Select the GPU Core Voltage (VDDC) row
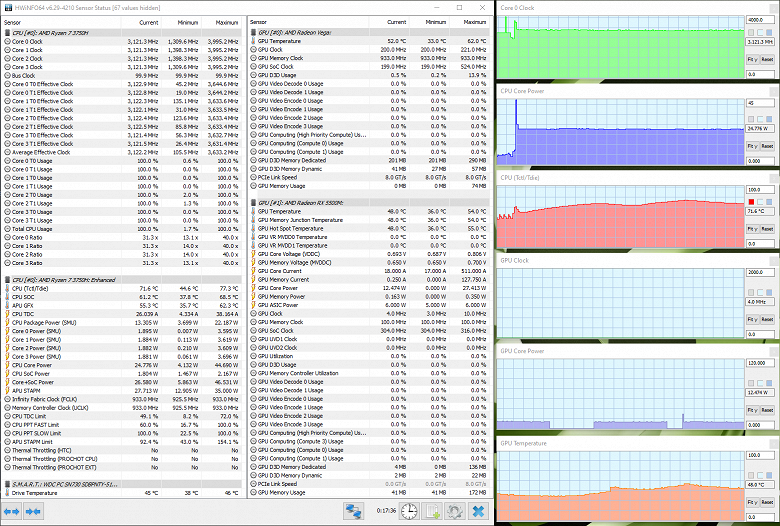 [x=369, y=254]
